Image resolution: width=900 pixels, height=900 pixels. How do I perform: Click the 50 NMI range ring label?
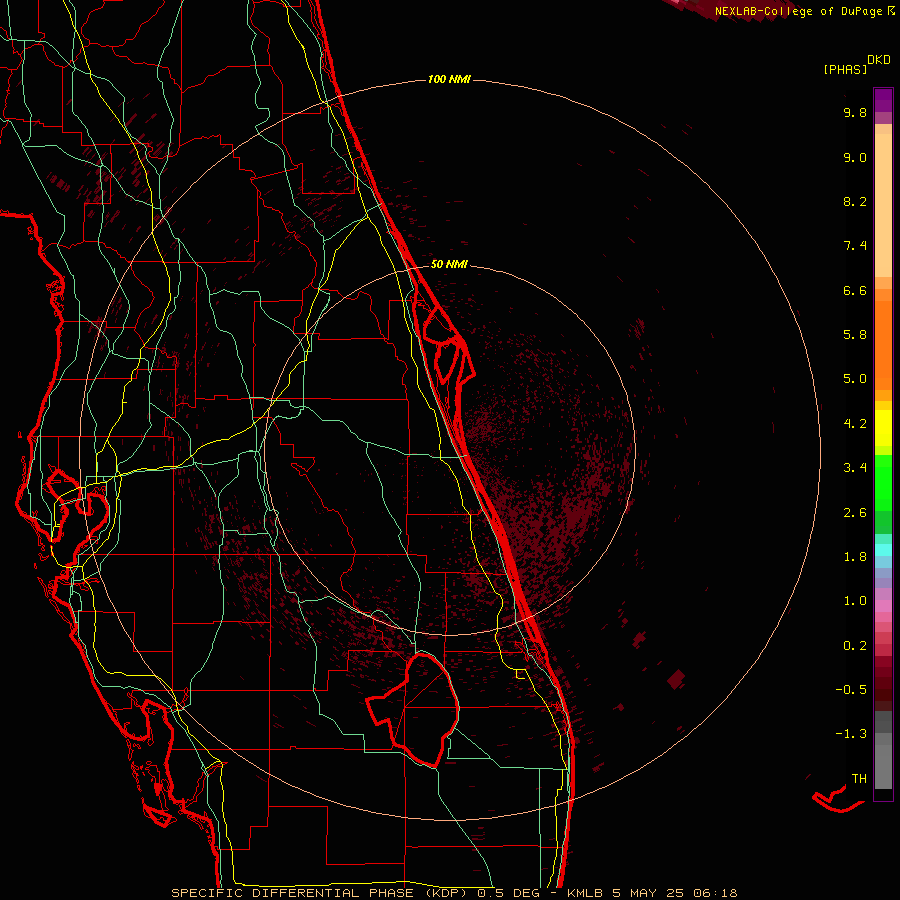(449, 264)
